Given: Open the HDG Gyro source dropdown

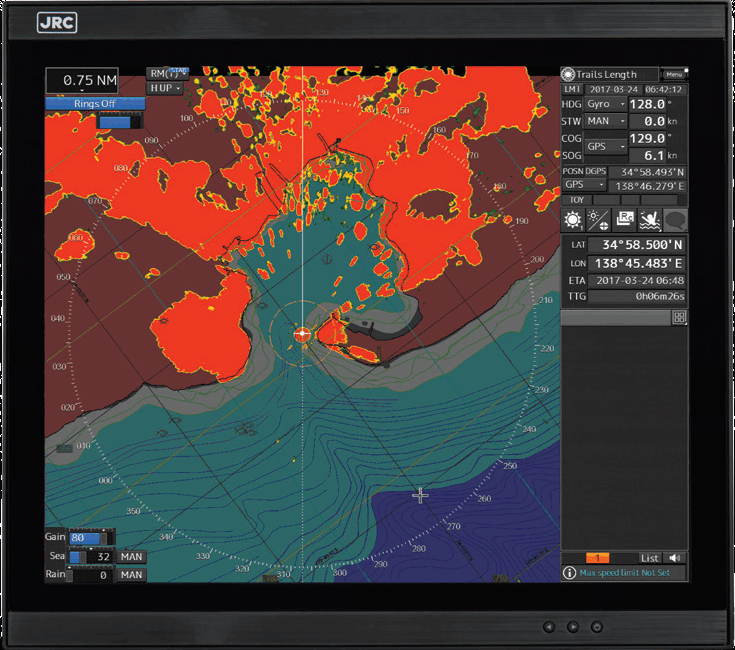Looking at the screenshot, I should coord(606,104).
